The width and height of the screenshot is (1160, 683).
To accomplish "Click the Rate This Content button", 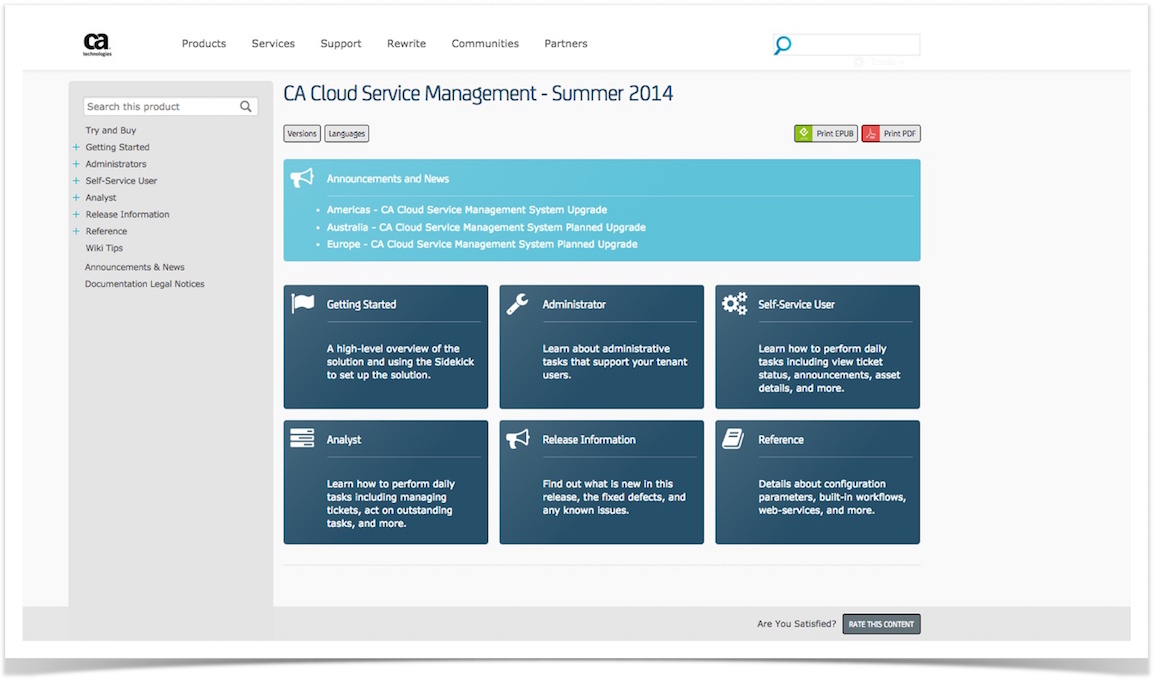I will 881,624.
